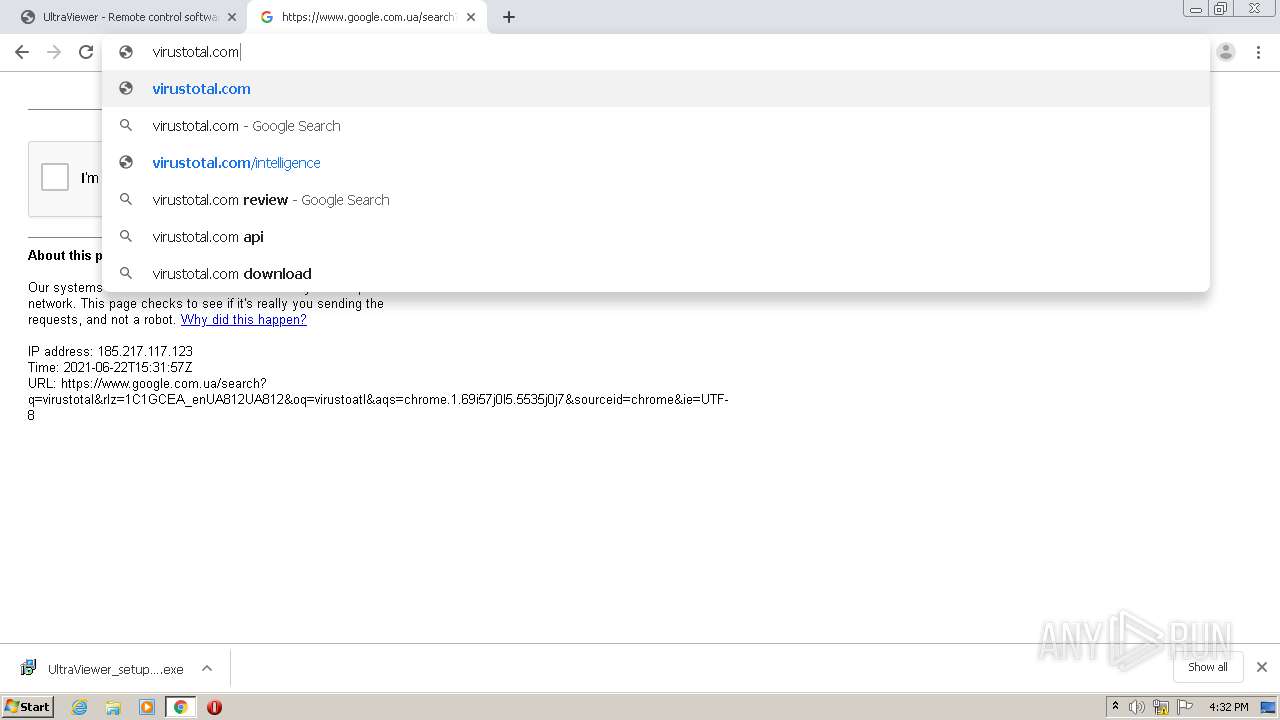
Task: Click the IP address 185.217.117.123 text
Action: (x=110, y=352)
